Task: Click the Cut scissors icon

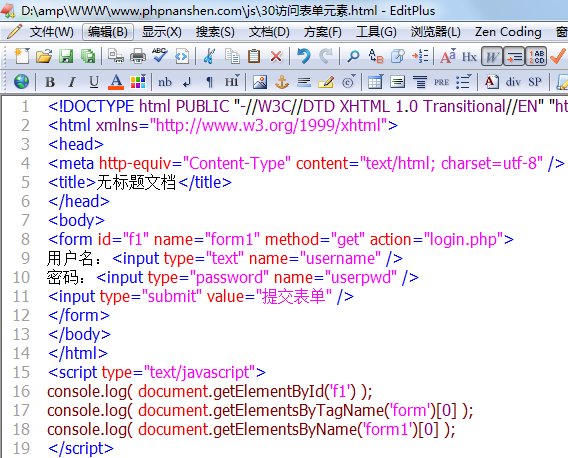Action: pos(209,56)
